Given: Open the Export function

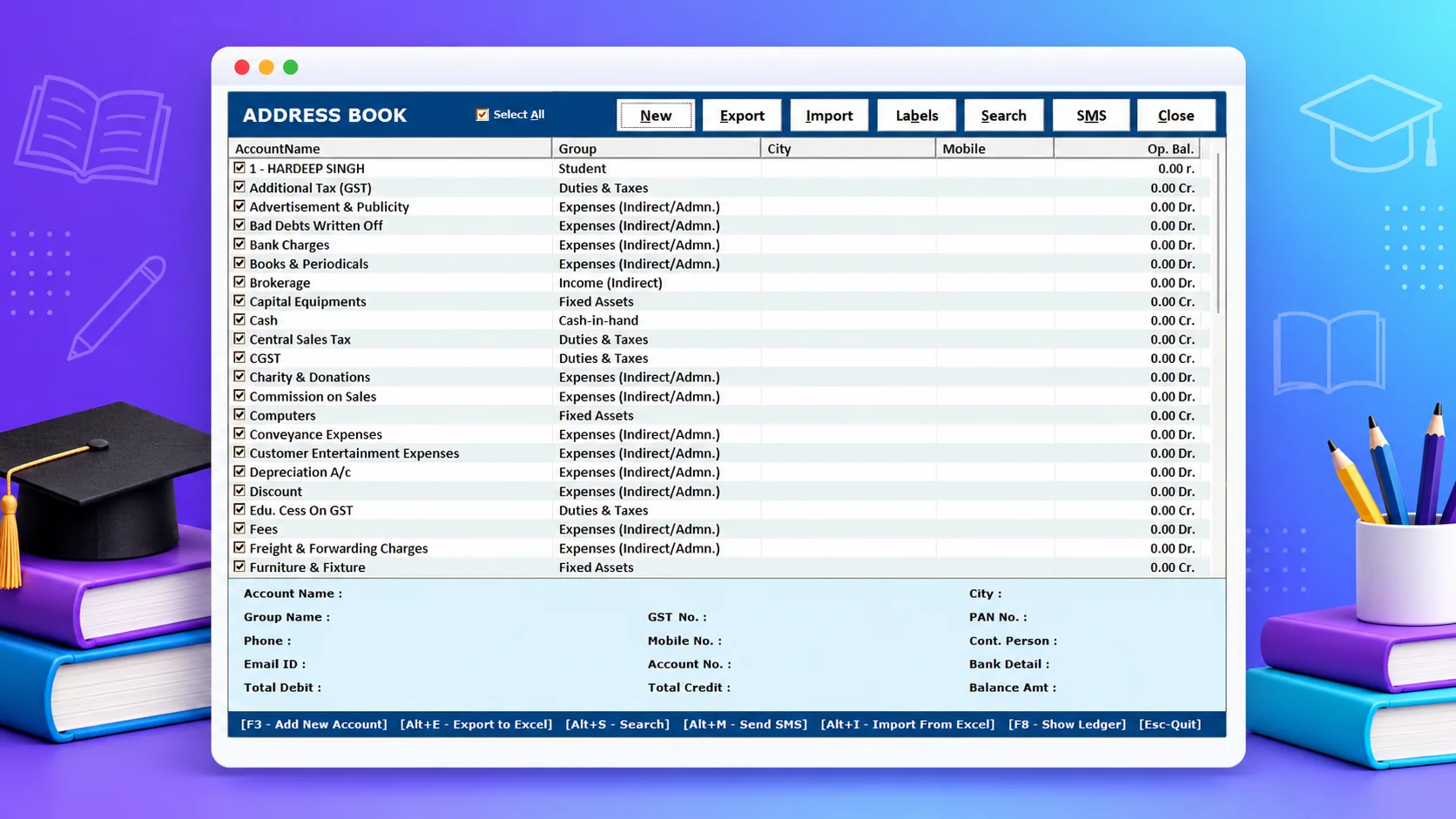Looking at the screenshot, I should pos(742,115).
